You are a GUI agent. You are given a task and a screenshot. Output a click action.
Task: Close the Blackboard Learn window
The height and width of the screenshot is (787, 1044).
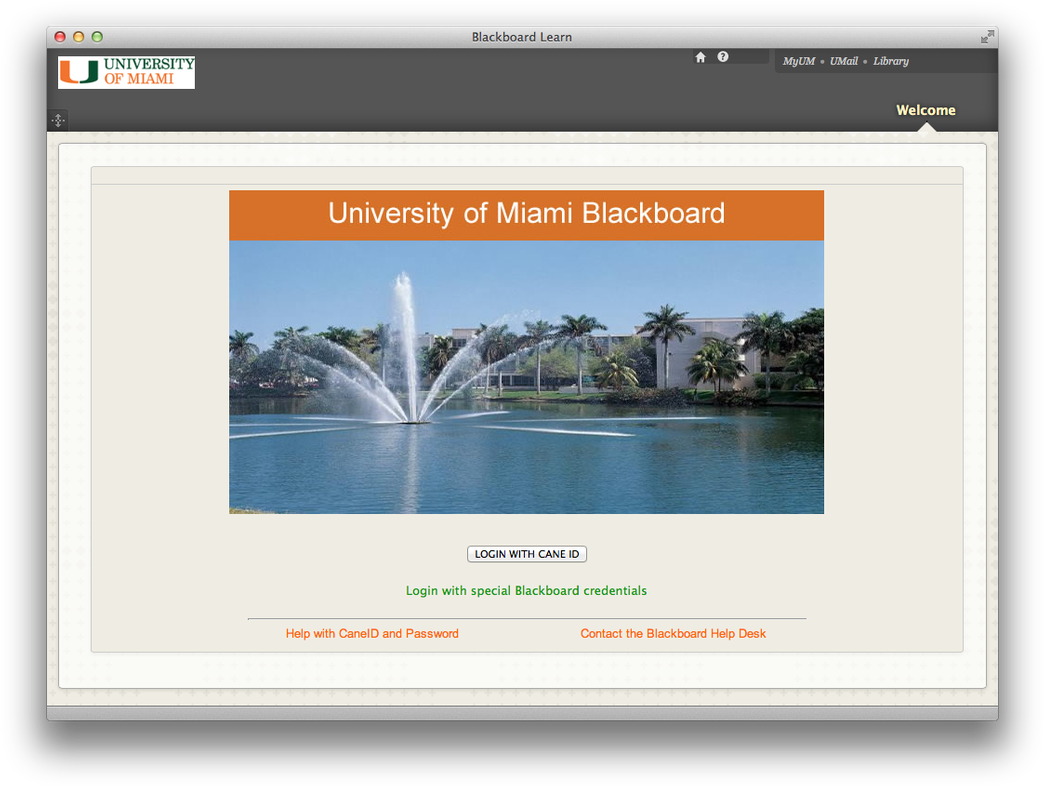tap(60, 37)
